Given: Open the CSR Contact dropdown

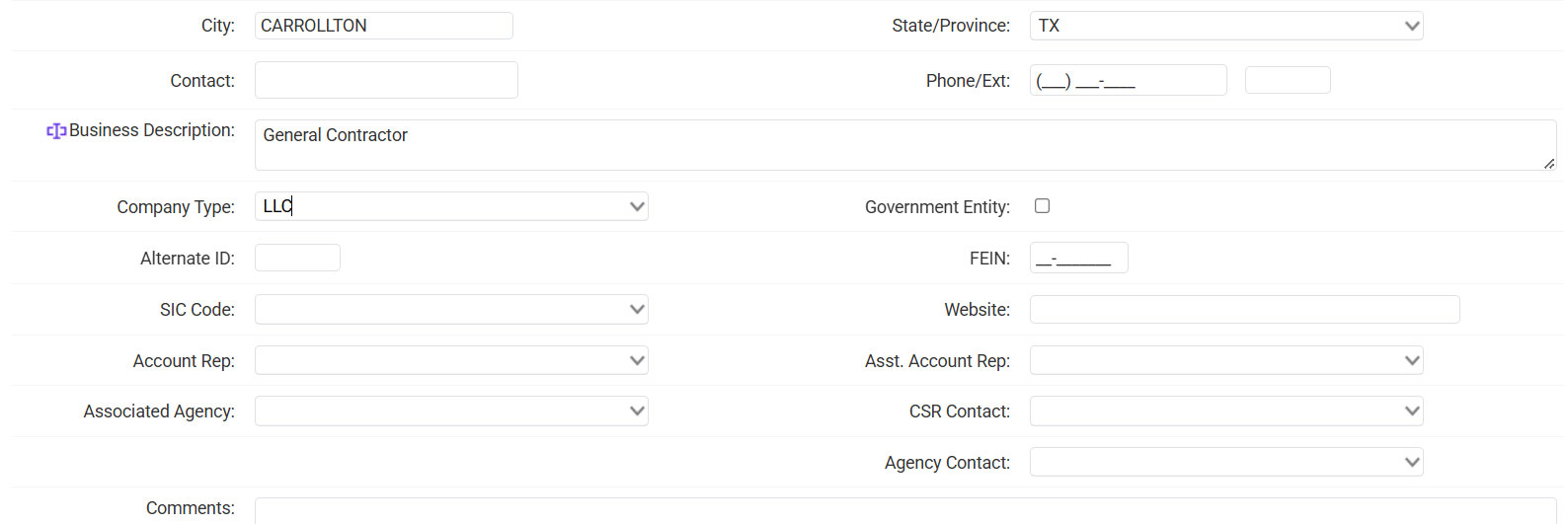Looking at the screenshot, I should [1225, 412].
